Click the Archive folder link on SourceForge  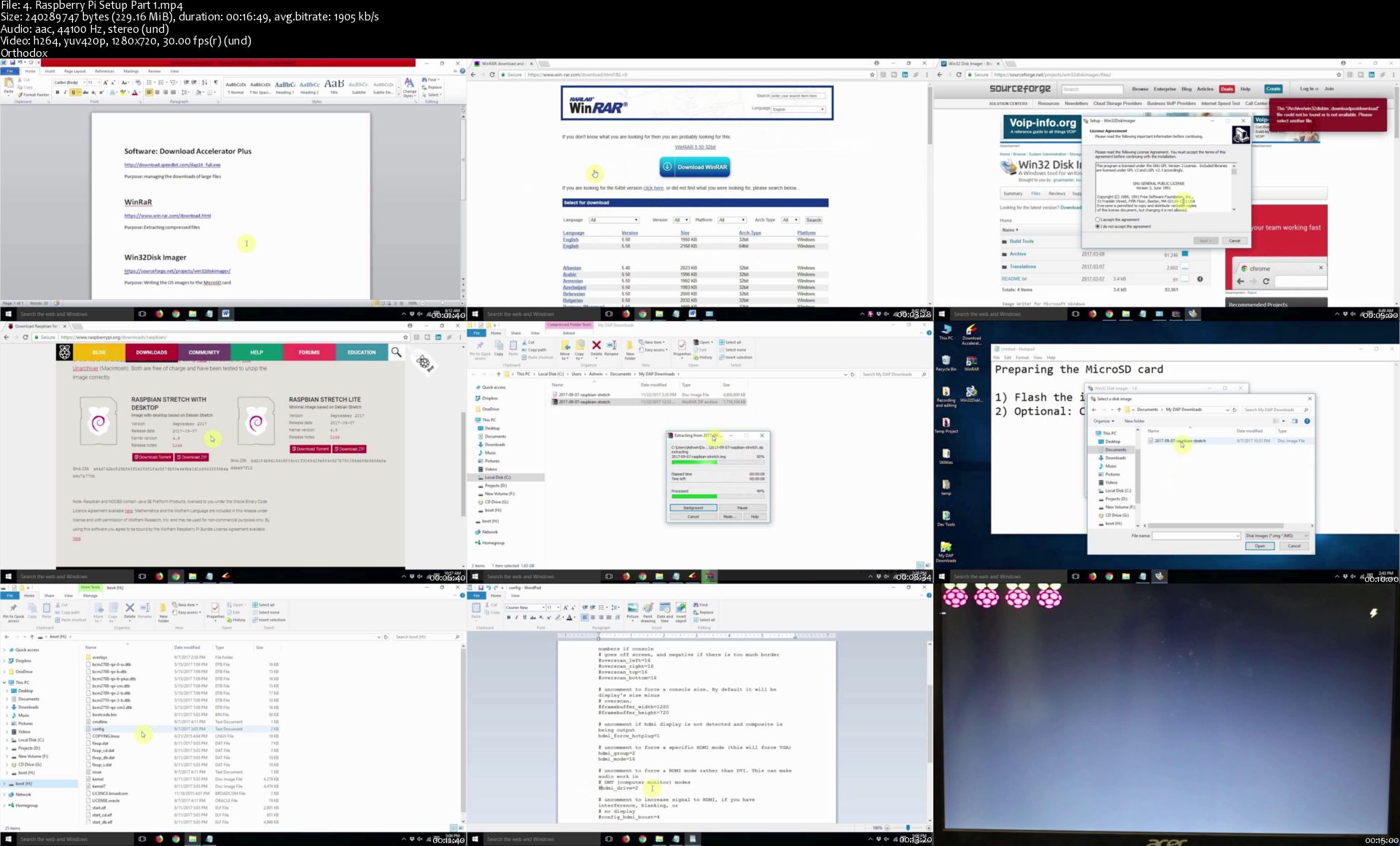[1018, 254]
